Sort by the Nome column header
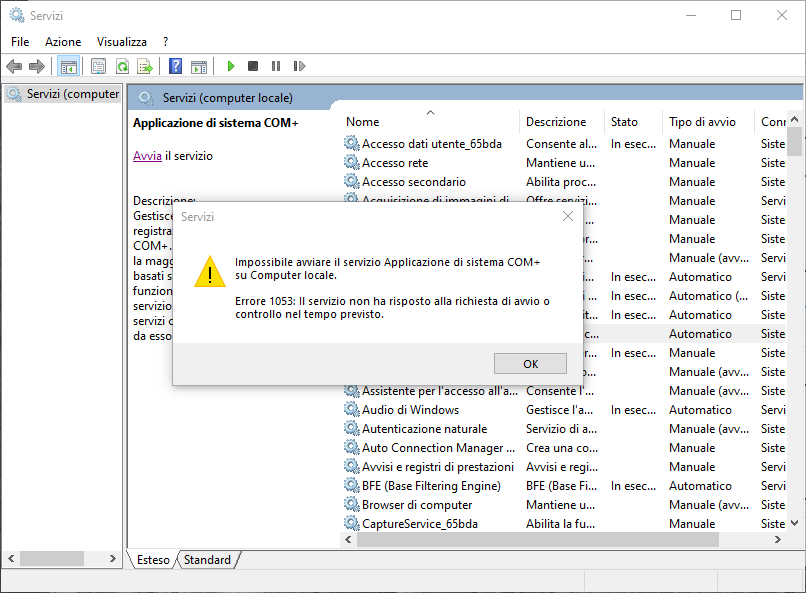Screen dimensions: 806x593 (x=429, y=122)
